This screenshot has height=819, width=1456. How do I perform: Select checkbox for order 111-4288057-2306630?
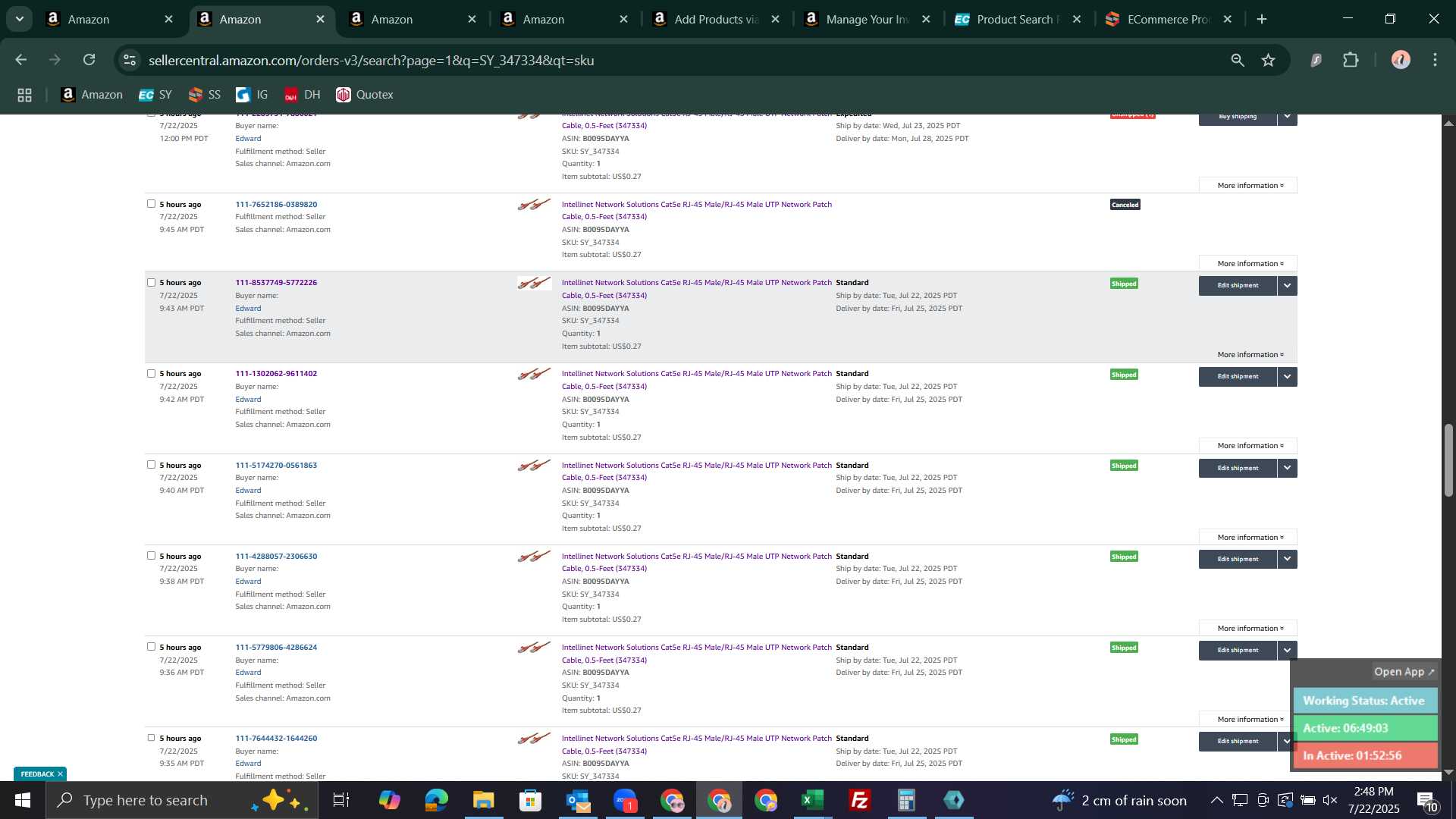click(151, 555)
